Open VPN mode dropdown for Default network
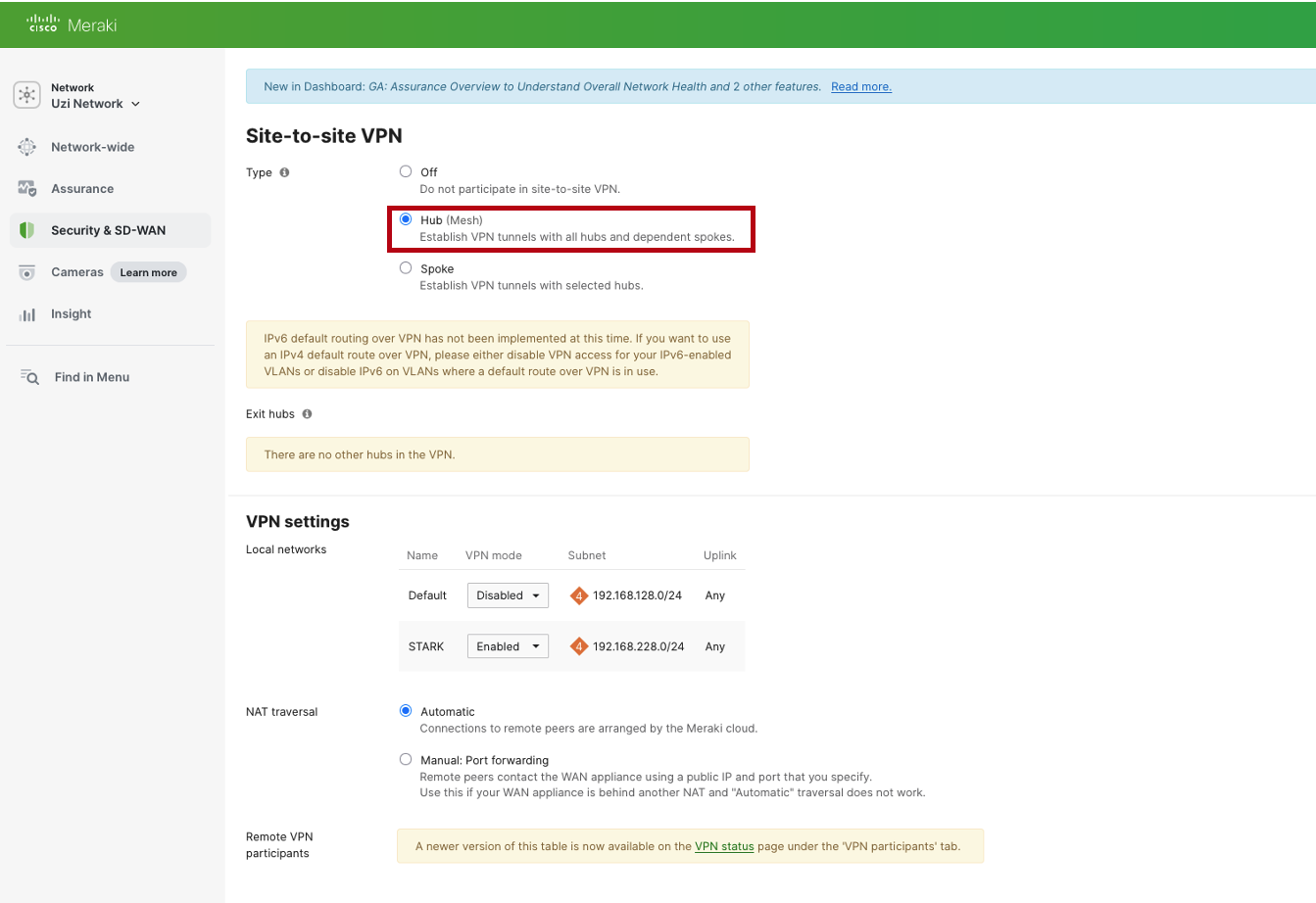This screenshot has width=1316, height=903. (x=508, y=595)
